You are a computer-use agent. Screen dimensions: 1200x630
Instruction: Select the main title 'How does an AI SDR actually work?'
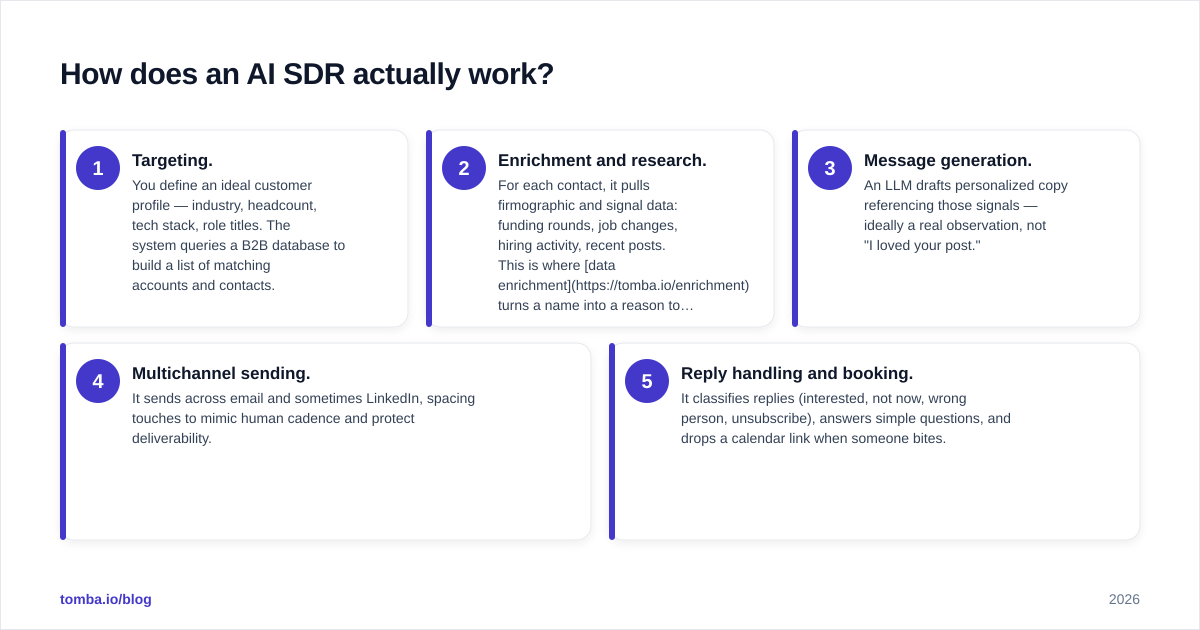[307, 74]
